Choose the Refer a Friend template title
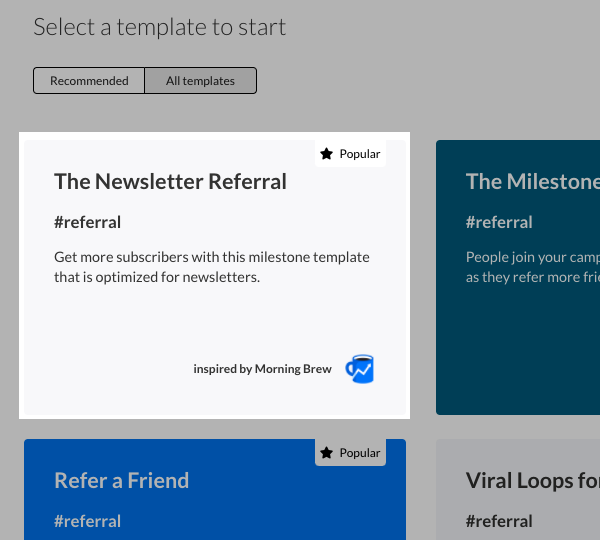Viewport: 600px width, 540px height. [121, 480]
